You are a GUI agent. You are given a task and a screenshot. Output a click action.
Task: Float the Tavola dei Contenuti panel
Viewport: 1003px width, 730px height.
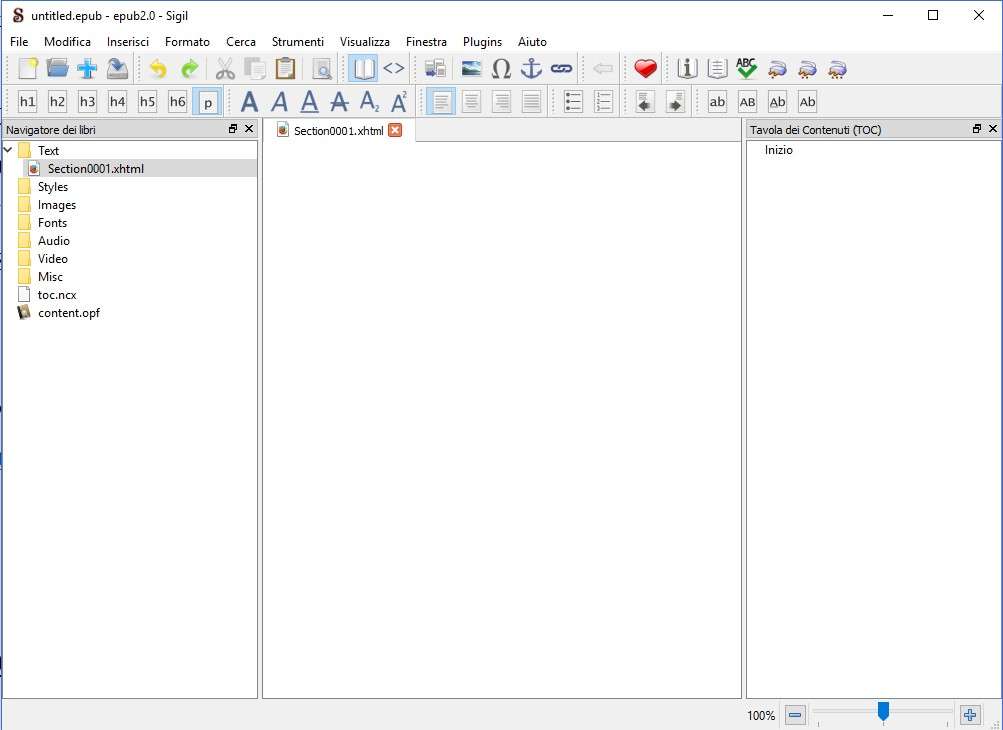coord(977,129)
